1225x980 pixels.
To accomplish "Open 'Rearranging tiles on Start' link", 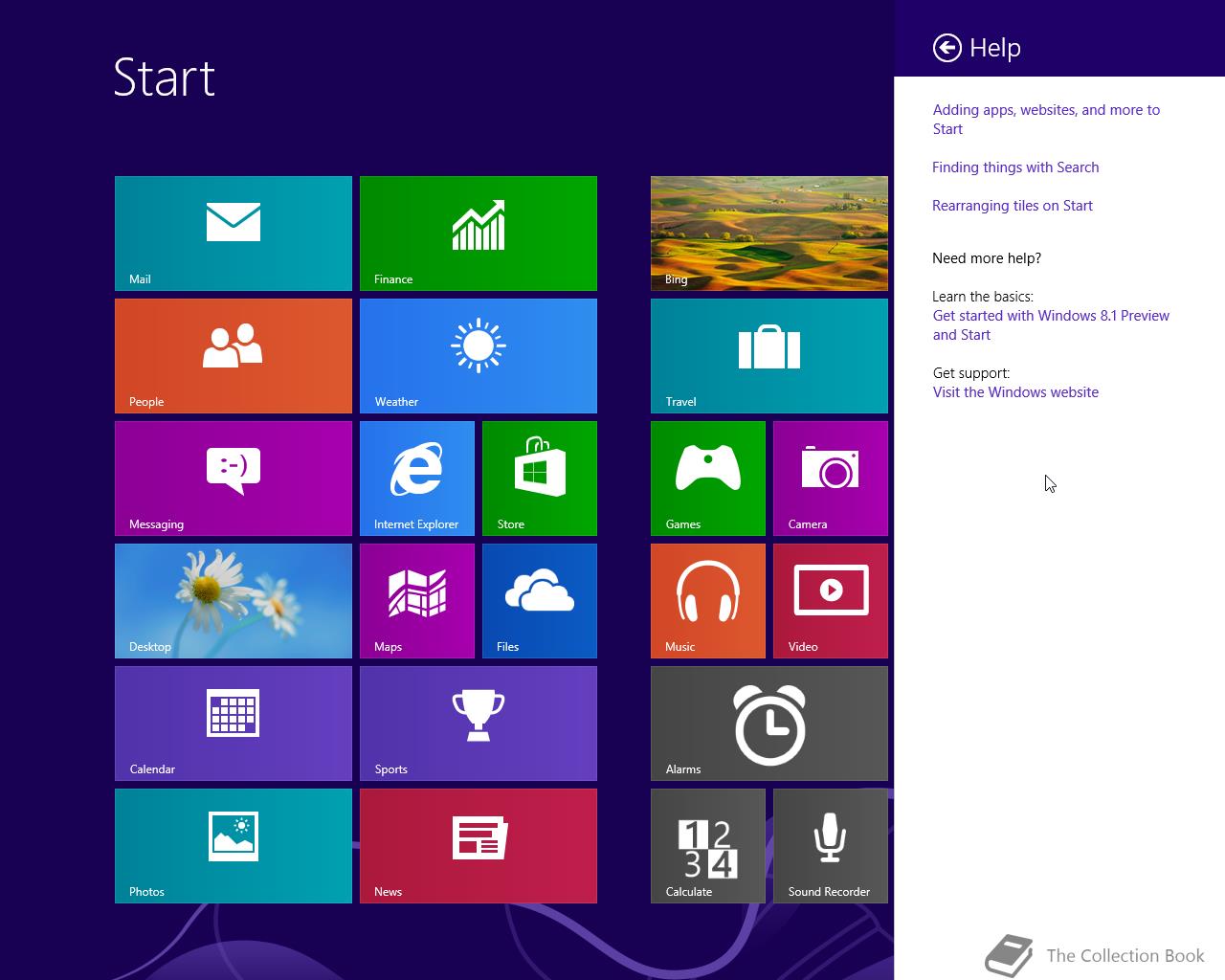I will [1013, 206].
